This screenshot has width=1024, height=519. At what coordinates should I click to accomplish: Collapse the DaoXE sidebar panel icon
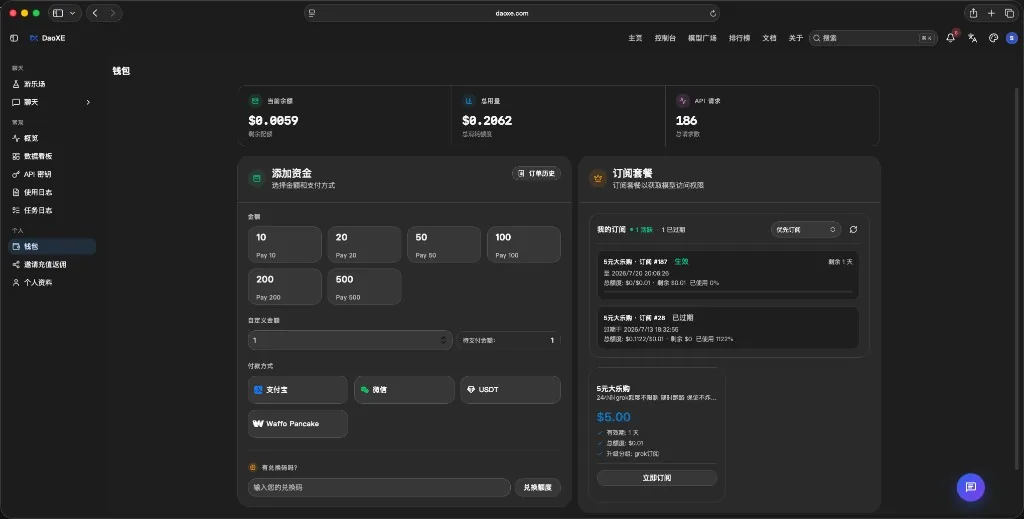coord(14,39)
